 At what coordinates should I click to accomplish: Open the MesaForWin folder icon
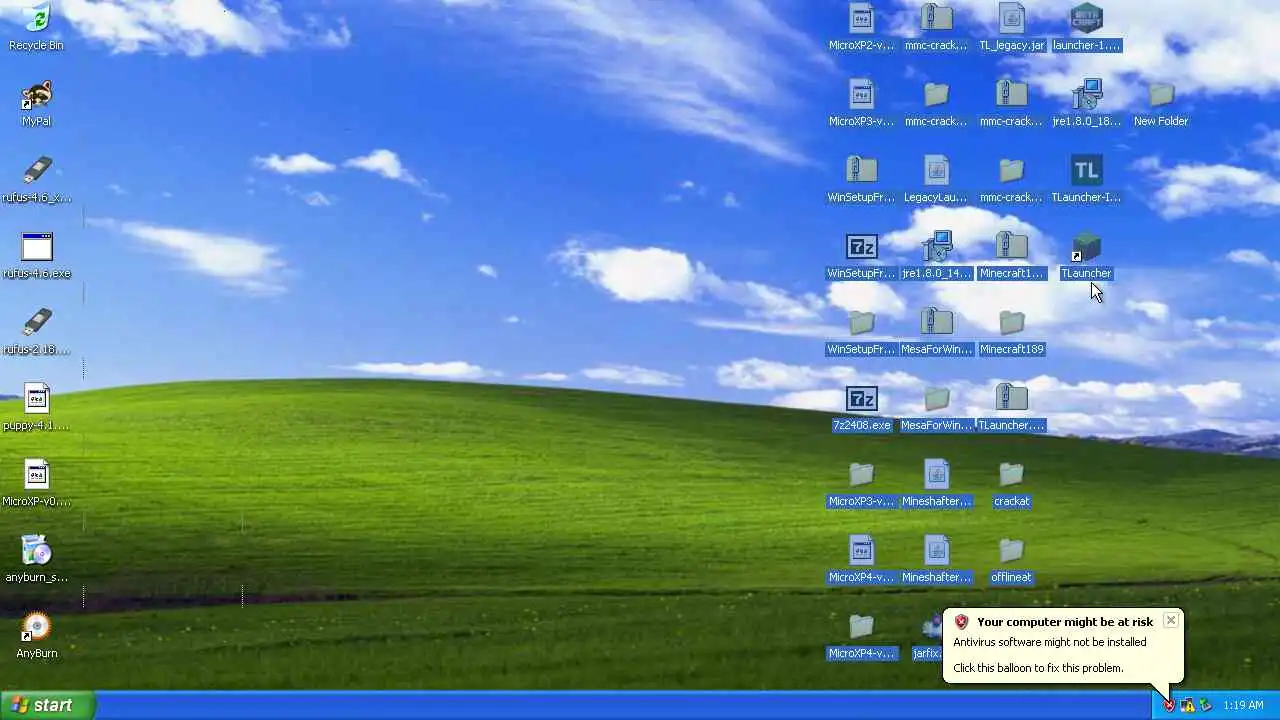coord(936,407)
